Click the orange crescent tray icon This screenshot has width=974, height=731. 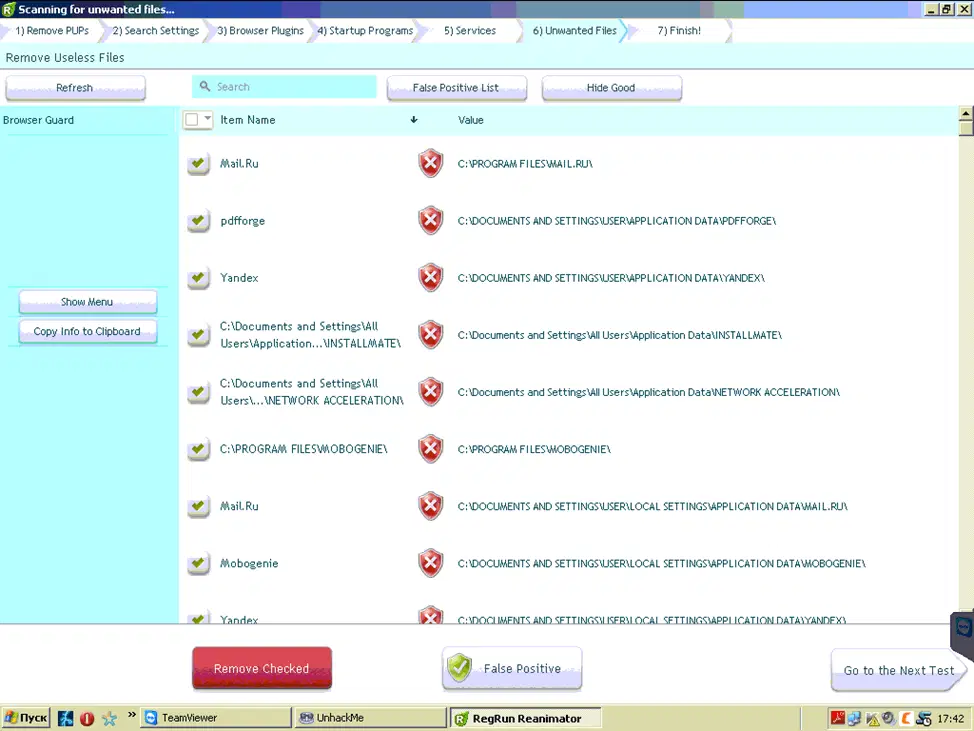tap(906, 719)
